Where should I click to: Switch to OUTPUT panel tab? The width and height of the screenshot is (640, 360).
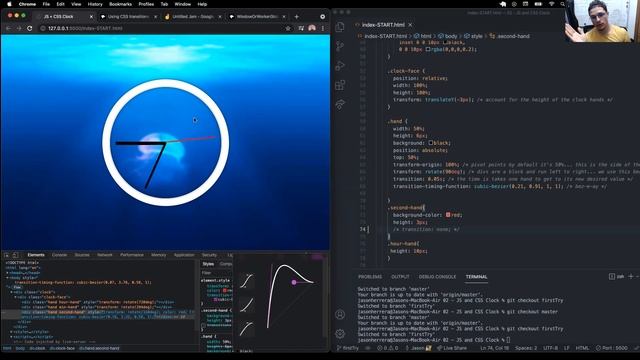pos(400,276)
